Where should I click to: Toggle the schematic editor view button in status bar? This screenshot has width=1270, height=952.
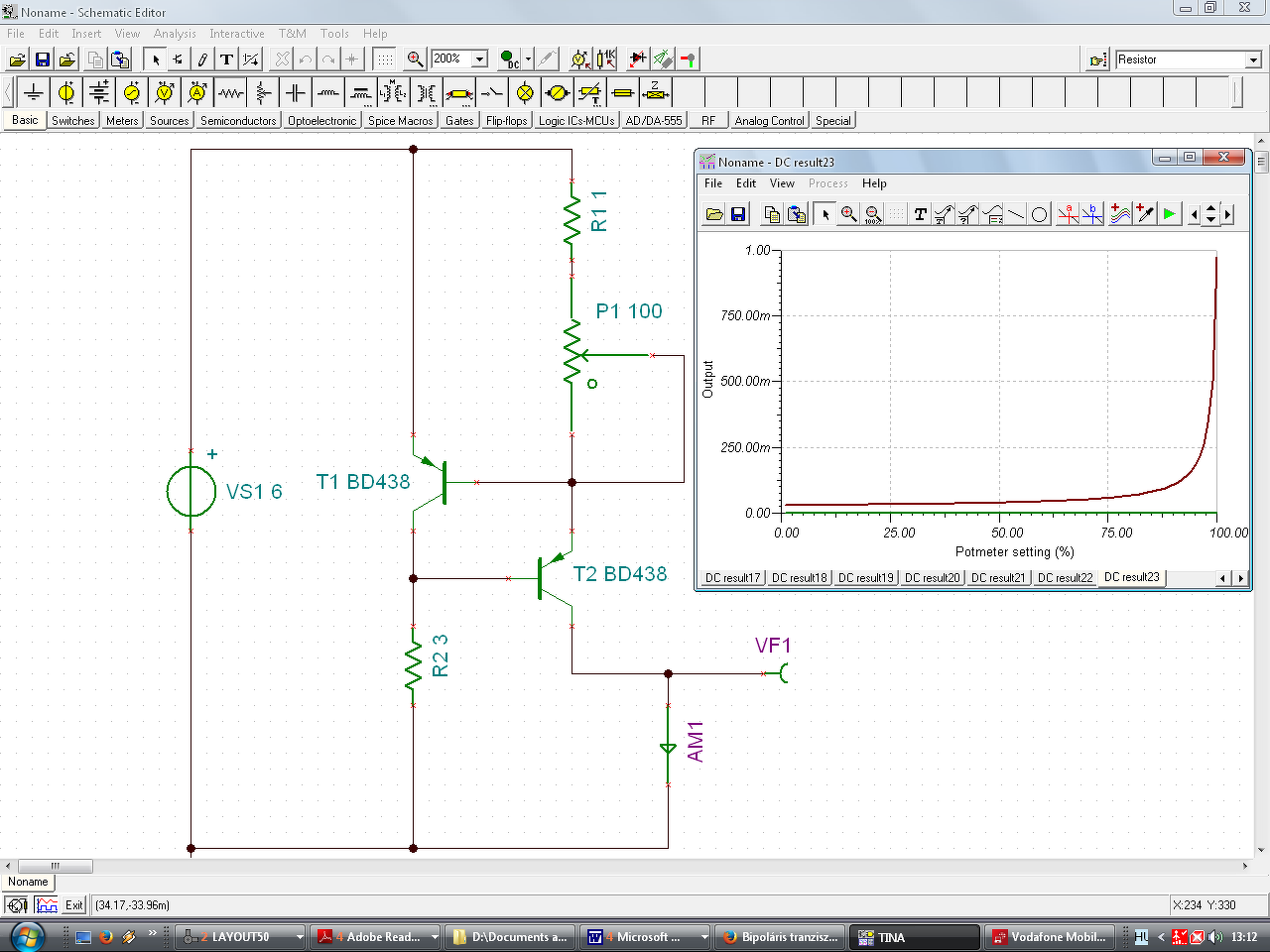pyautogui.click(x=17, y=905)
